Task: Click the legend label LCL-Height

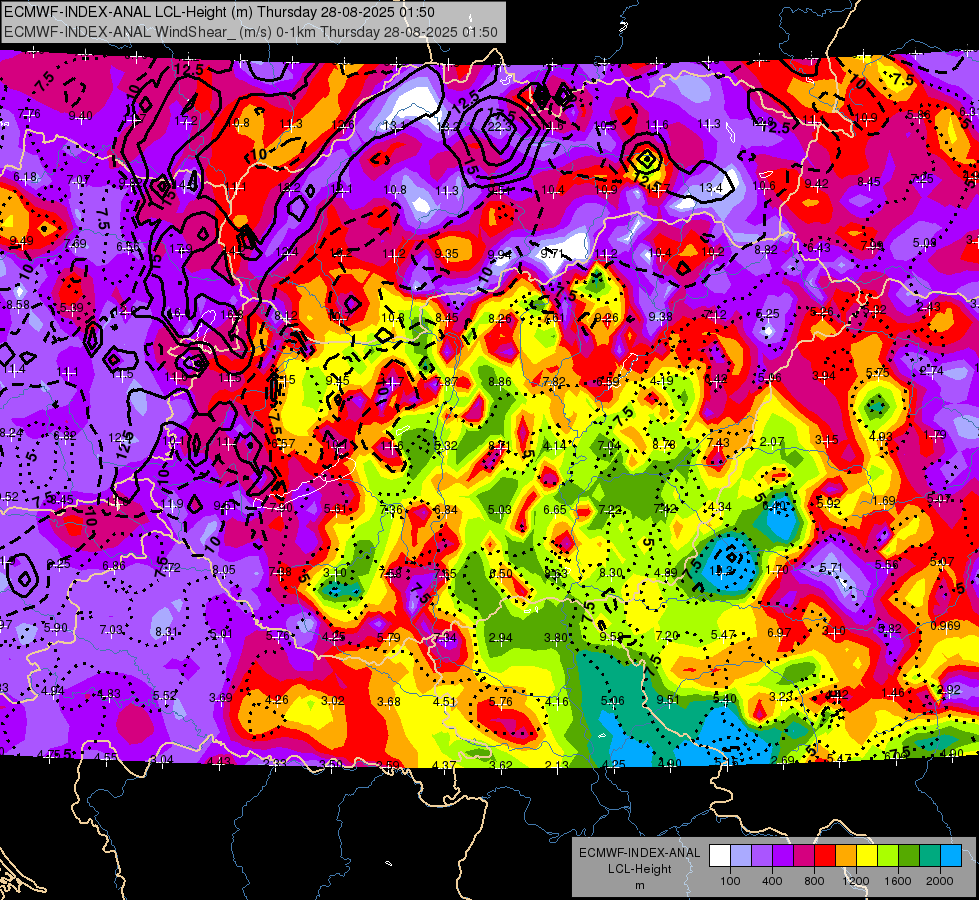Action: (639, 869)
